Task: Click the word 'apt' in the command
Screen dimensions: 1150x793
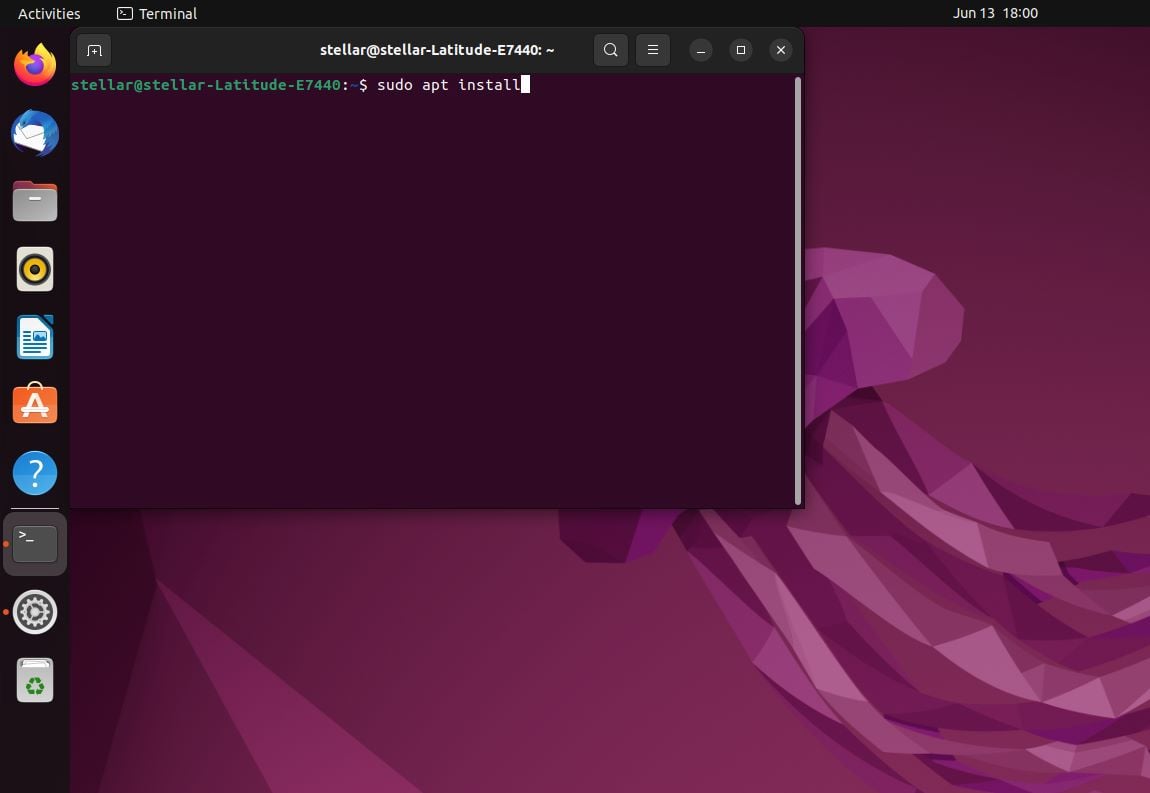Action: [x=435, y=85]
